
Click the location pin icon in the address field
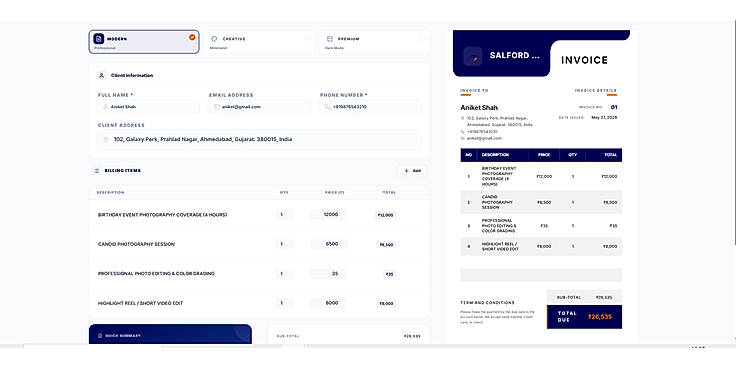click(x=106, y=139)
